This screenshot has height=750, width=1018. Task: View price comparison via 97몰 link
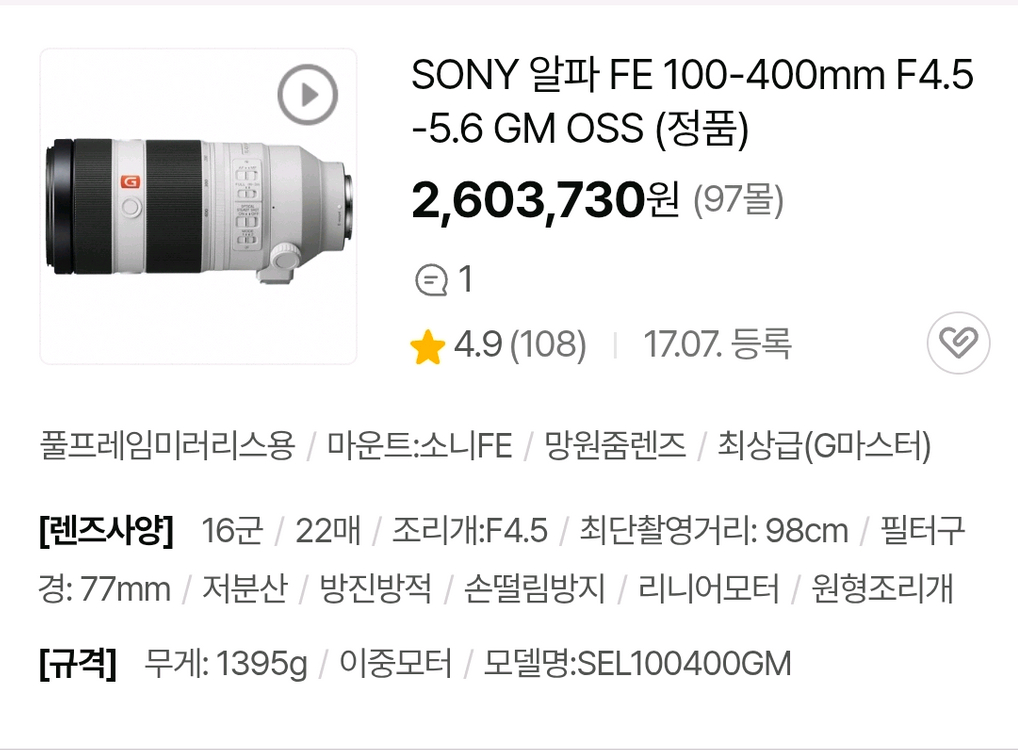[740, 198]
